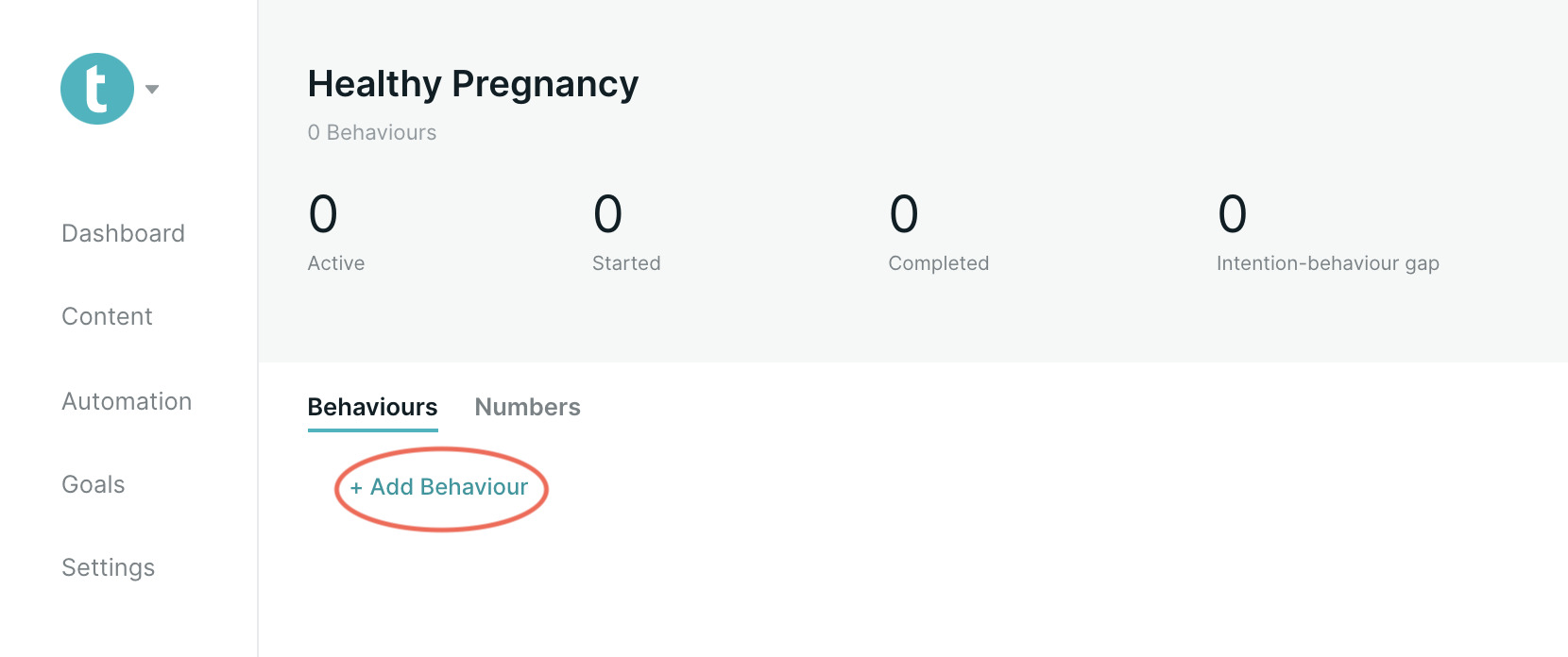This screenshot has width=1568, height=657.
Task: Switch to the Numbers tab
Action: tap(527, 407)
